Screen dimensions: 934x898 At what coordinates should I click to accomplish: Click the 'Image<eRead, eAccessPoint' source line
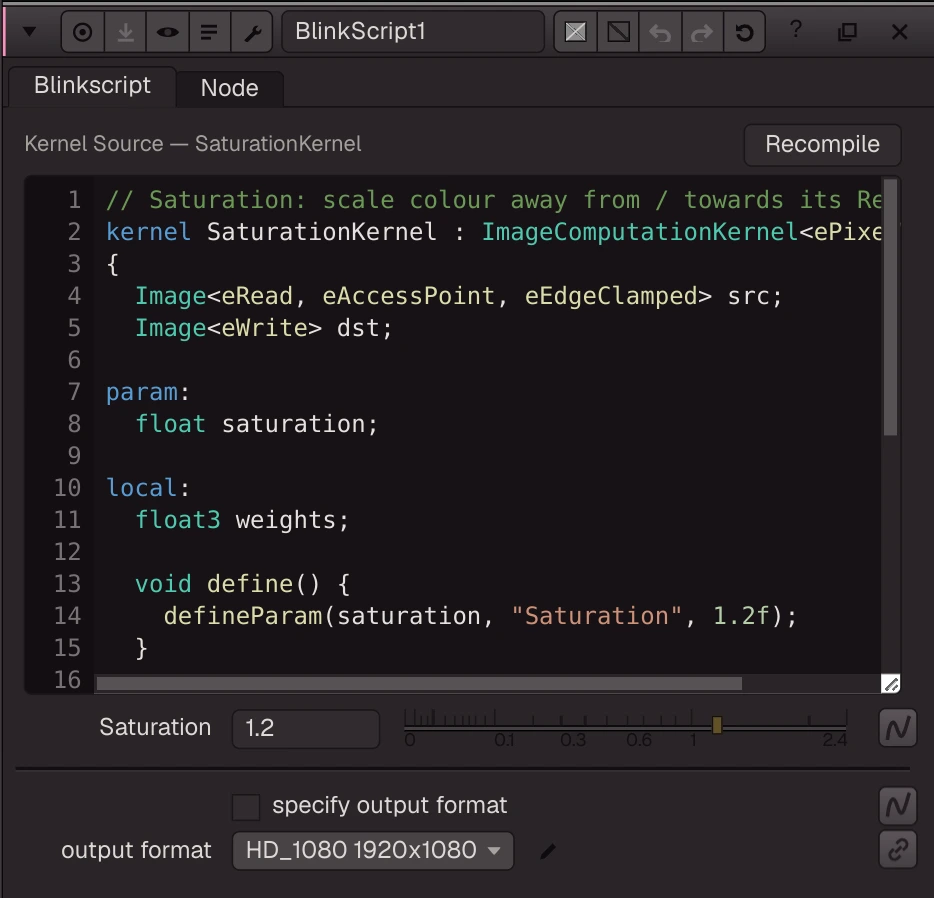tap(459, 296)
